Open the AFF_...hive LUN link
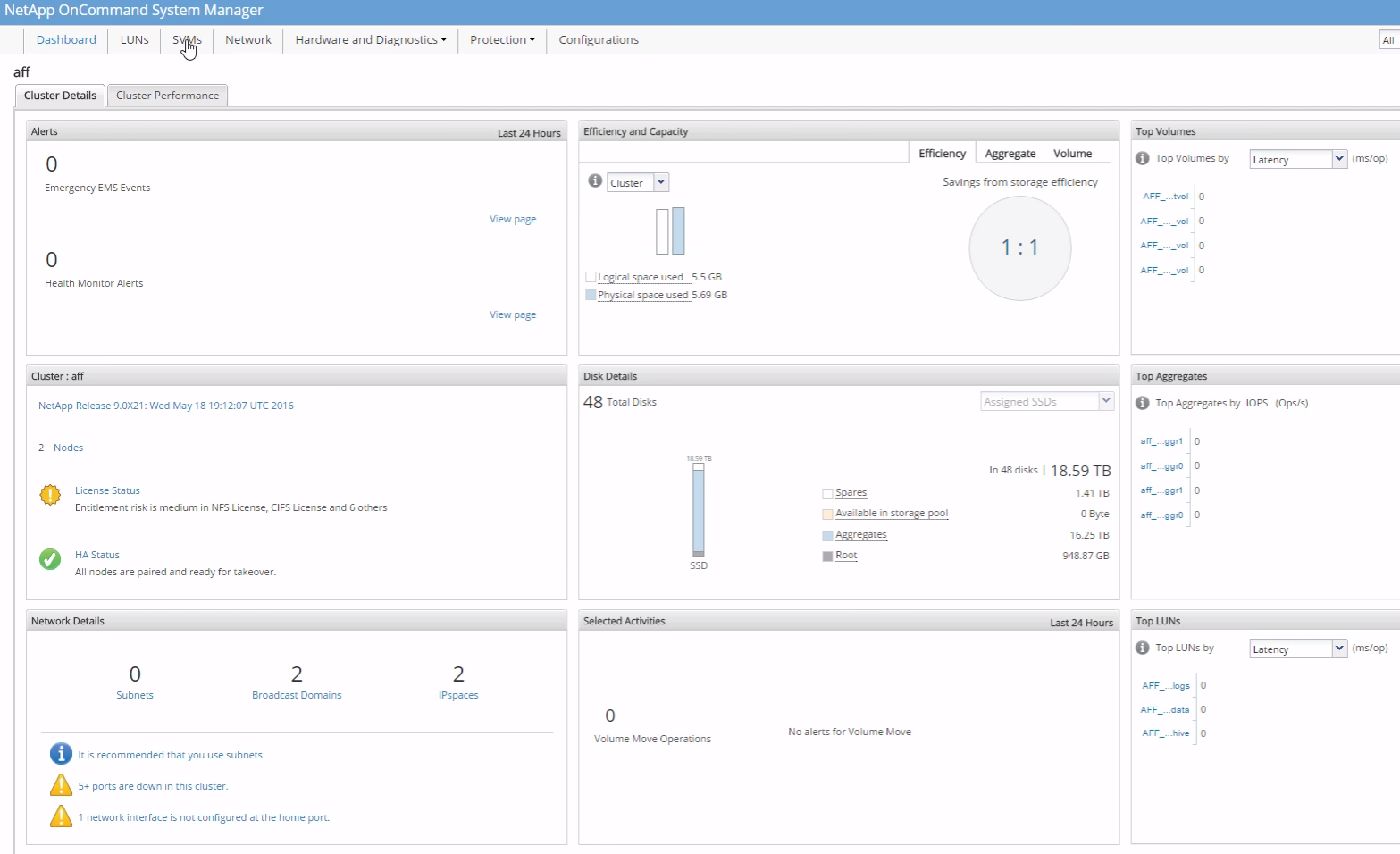Viewport: 1400px width, 854px height. click(1166, 733)
